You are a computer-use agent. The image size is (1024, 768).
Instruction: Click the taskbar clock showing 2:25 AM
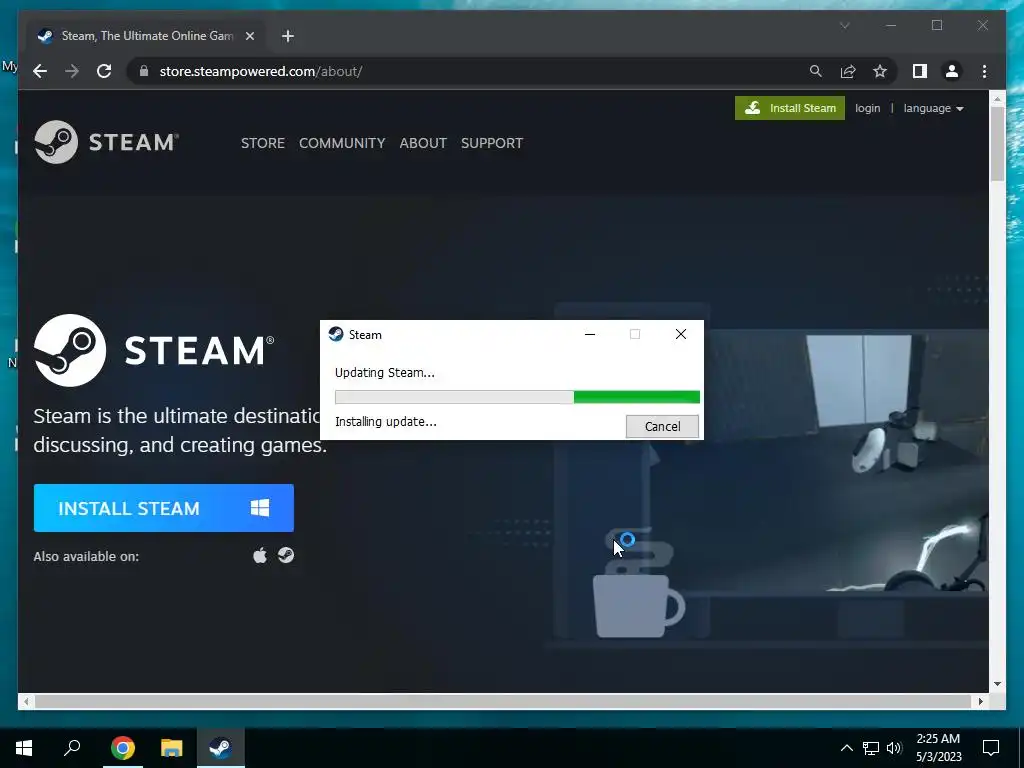pyautogui.click(x=938, y=748)
